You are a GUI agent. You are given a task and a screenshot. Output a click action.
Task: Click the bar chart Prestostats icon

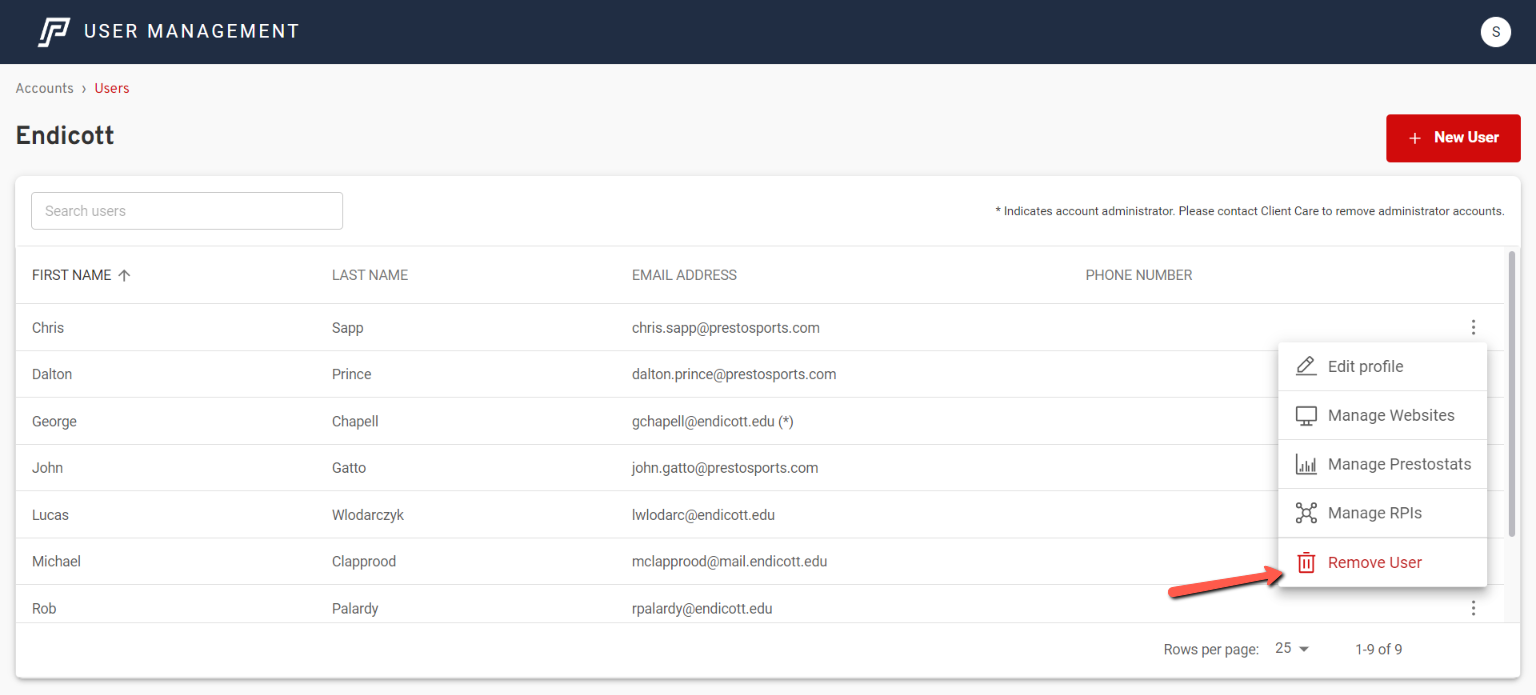click(x=1306, y=465)
